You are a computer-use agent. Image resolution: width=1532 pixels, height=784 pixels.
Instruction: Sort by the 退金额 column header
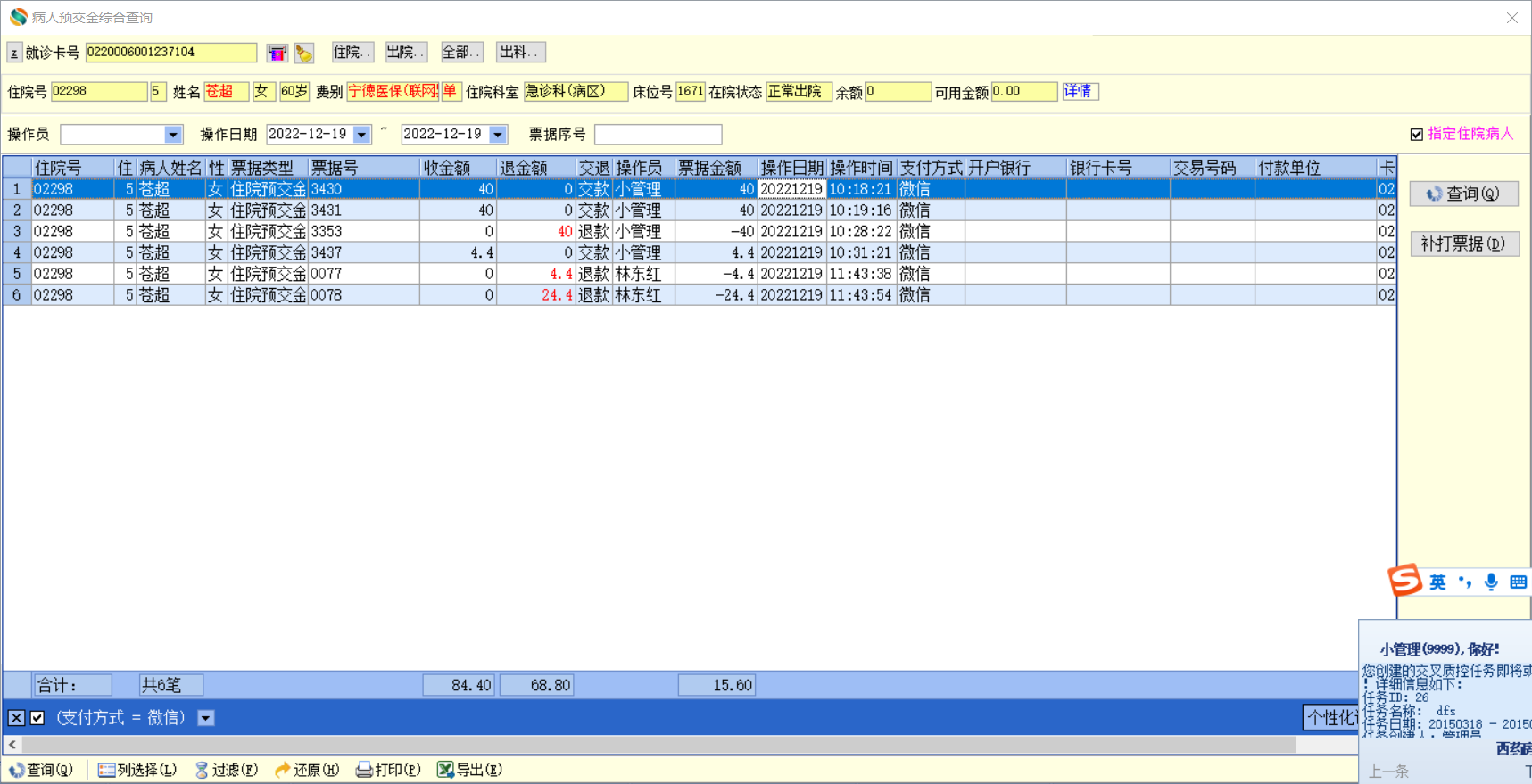point(535,168)
